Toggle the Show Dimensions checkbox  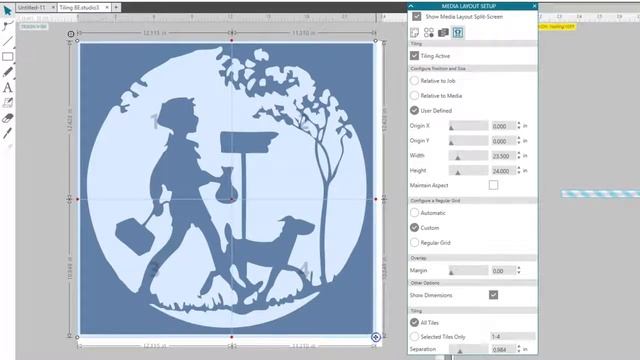click(x=493, y=295)
